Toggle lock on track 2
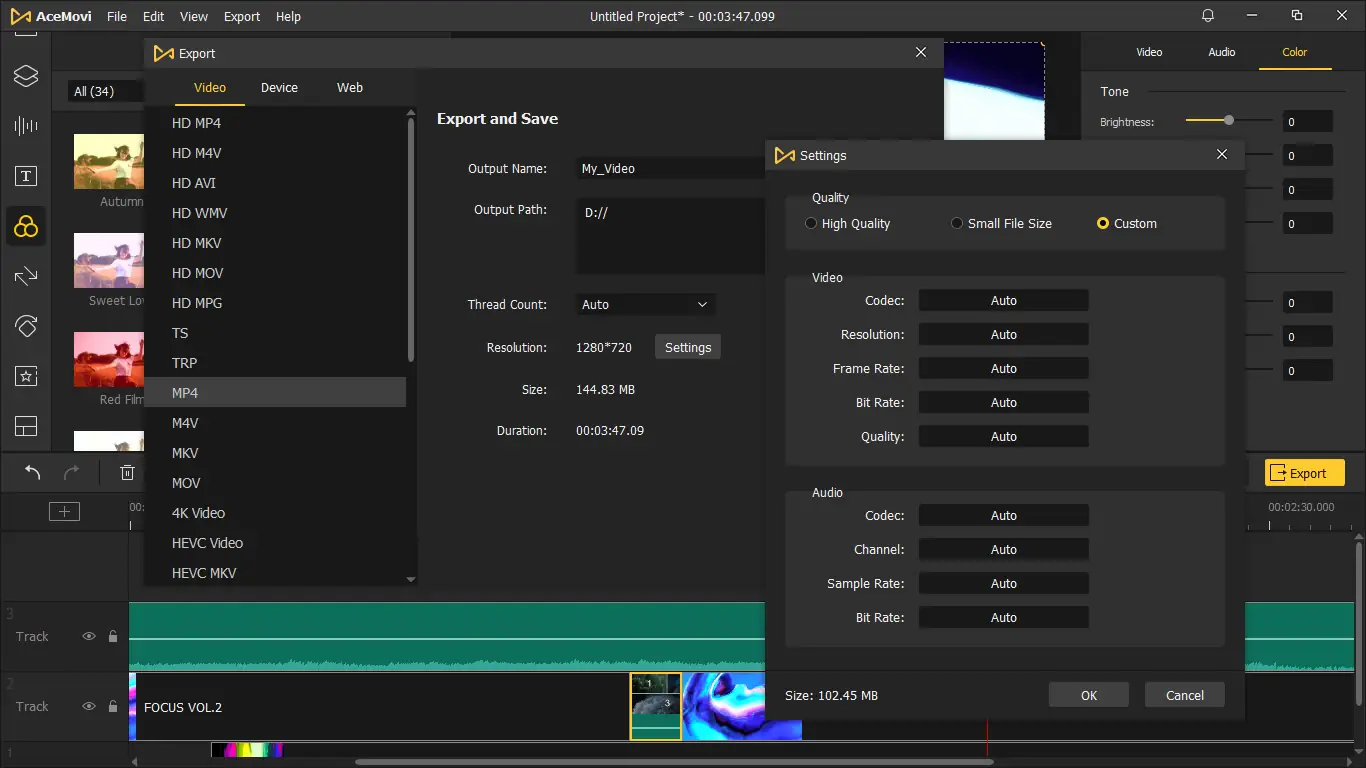 [112, 706]
